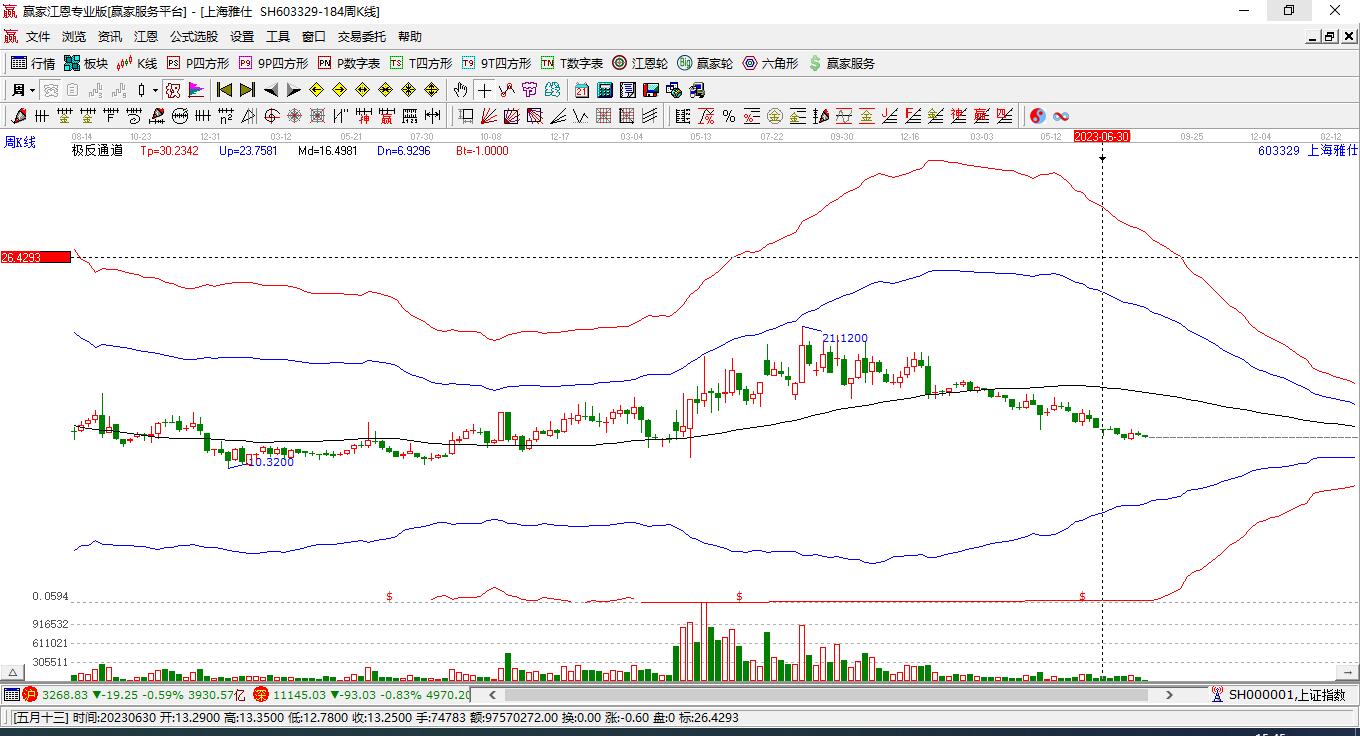The width and height of the screenshot is (1360, 736).
Task: Click the 沪 Shanghai index icon
Action: pos(30,695)
